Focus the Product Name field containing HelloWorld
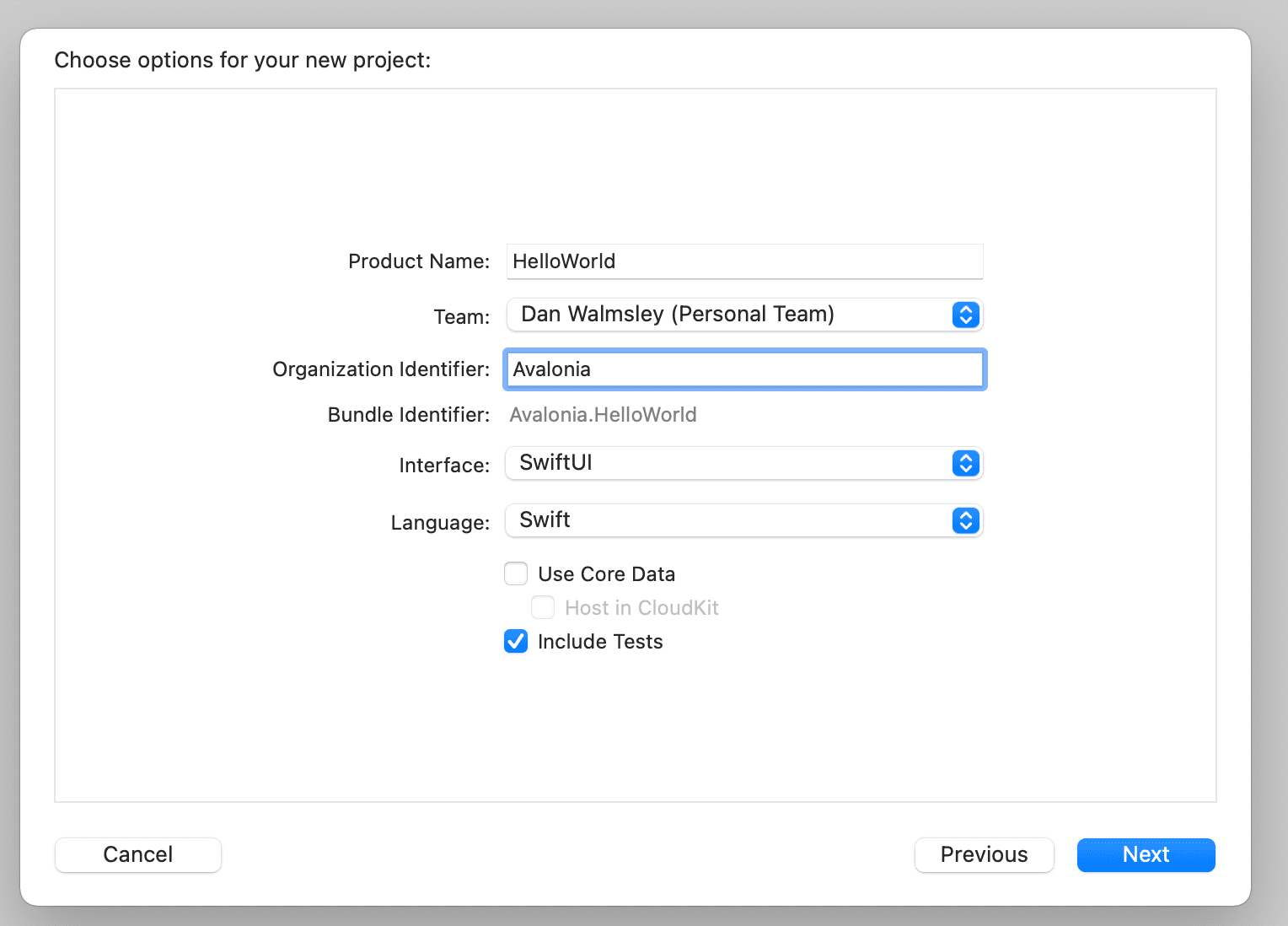The height and width of the screenshot is (926, 1288). 744,261
